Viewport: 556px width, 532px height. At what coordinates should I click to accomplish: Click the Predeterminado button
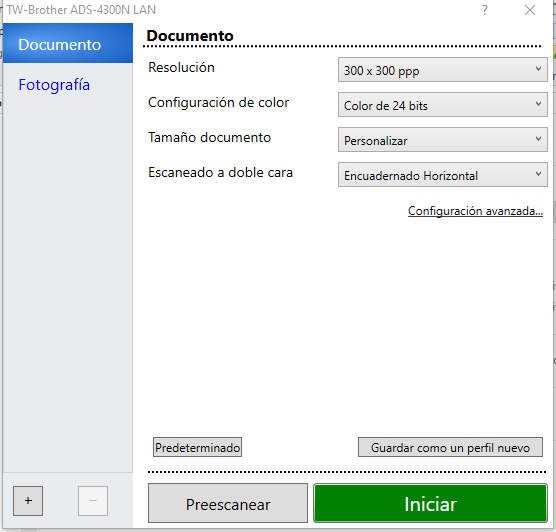coord(198,447)
